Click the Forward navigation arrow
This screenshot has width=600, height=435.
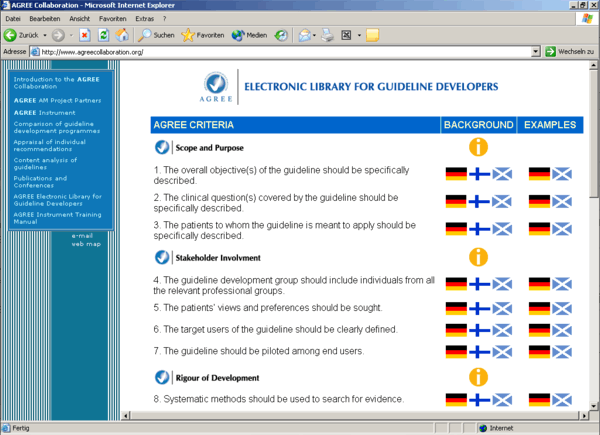(x=58, y=35)
